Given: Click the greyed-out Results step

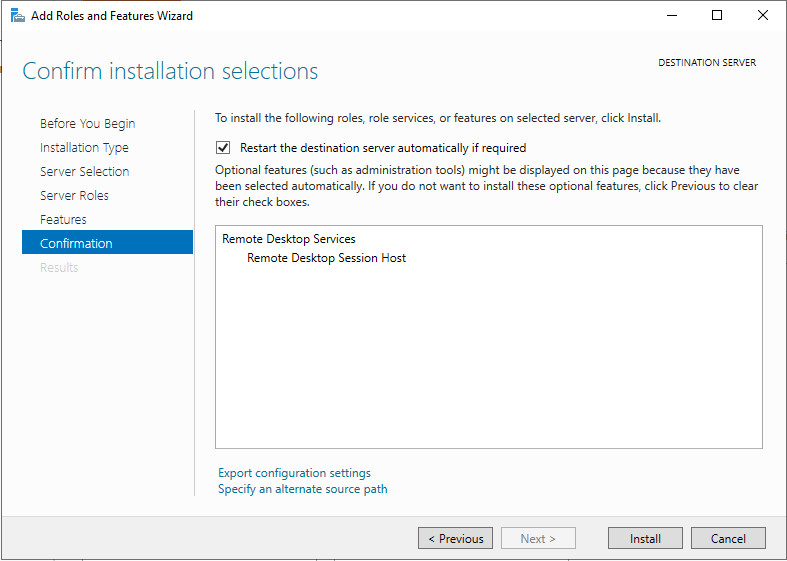Looking at the screenshot, I should [59, 268].
